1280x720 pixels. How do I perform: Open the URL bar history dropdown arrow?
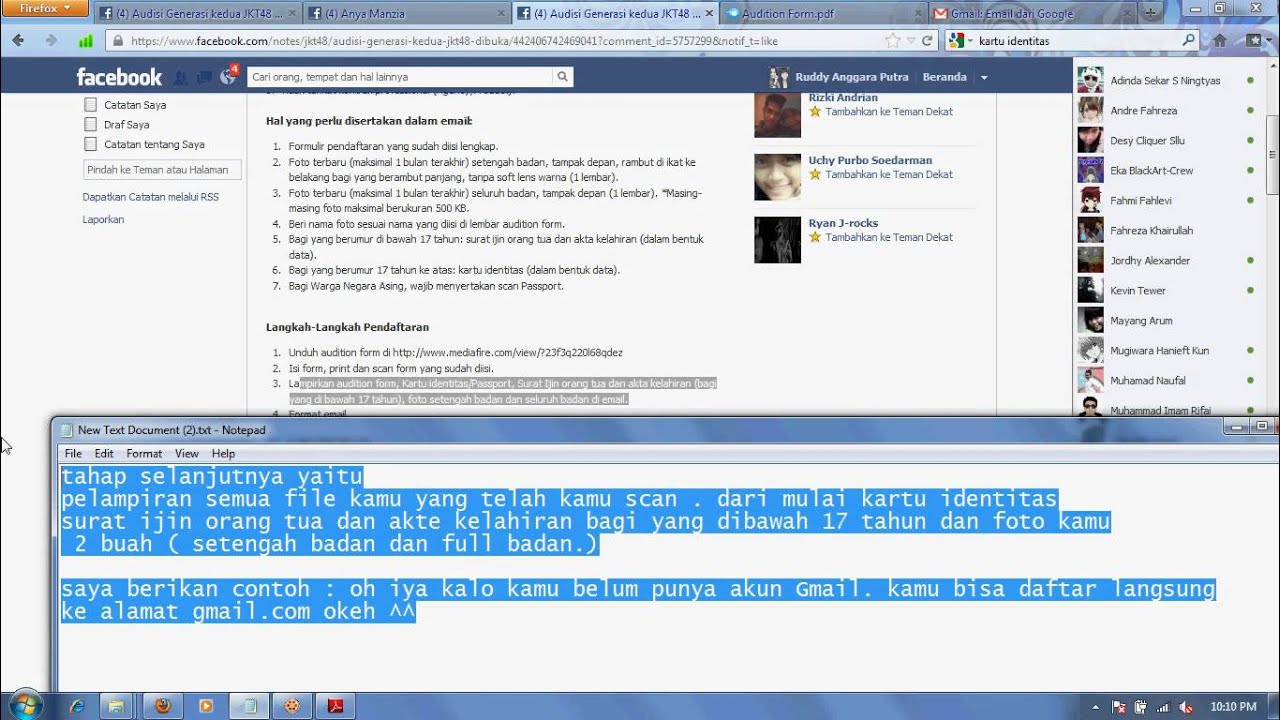pos(912,41)
